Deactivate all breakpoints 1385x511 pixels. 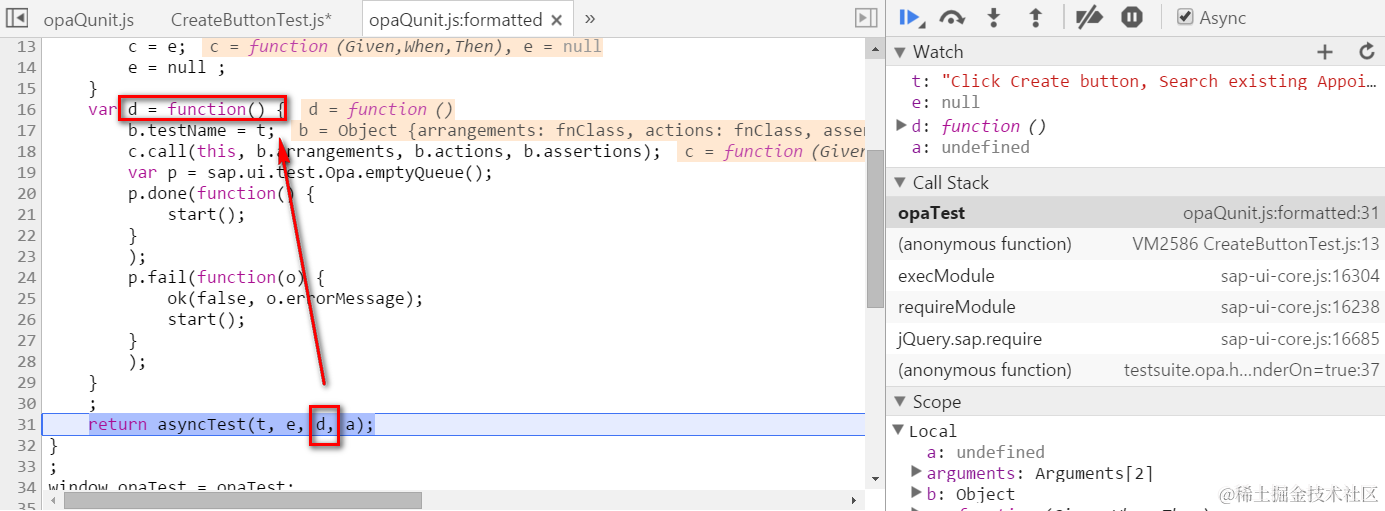(x=1089, y=17)
